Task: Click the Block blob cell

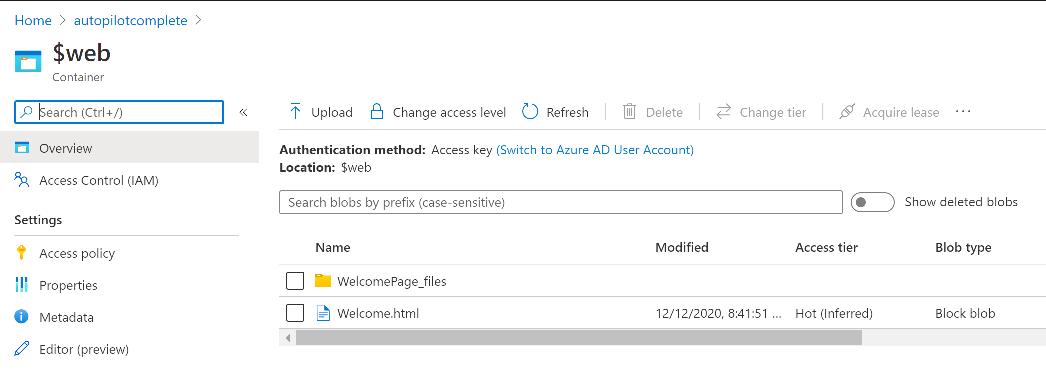Action: (965, 314)
